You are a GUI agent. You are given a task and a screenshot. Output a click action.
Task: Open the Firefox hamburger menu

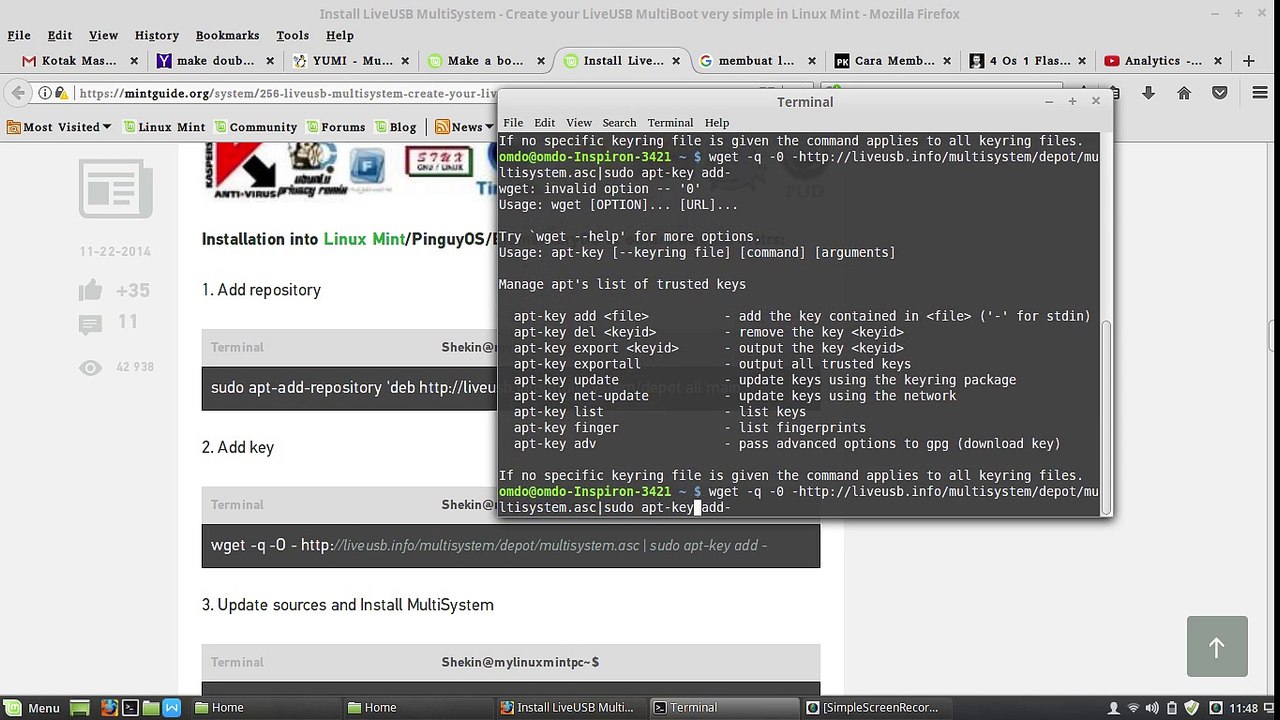(1260, 93)
